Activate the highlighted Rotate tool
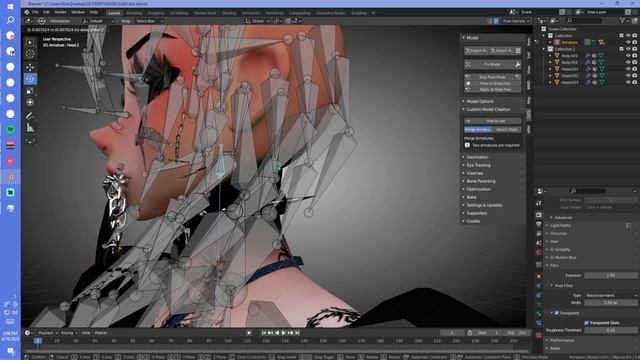This screenshot has height=360, width=640. pos(30,78)
